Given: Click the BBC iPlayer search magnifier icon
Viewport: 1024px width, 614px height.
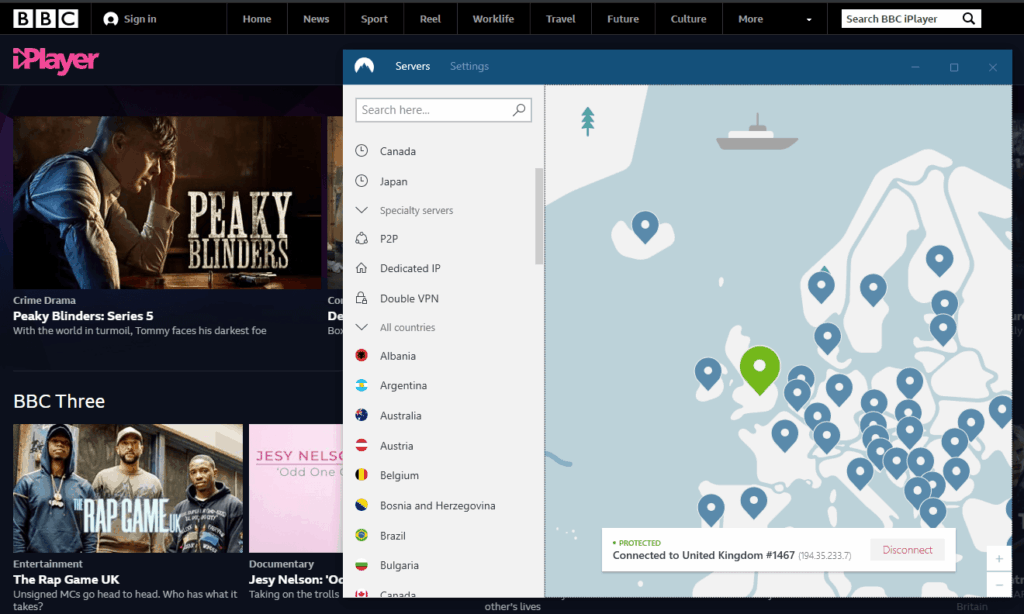Looking at the screenshot, I should (968, 19).
